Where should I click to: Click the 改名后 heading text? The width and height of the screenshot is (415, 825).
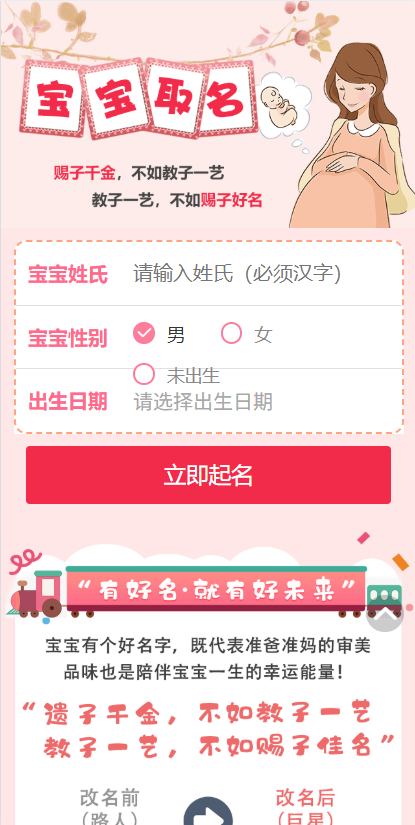point(305,798)
